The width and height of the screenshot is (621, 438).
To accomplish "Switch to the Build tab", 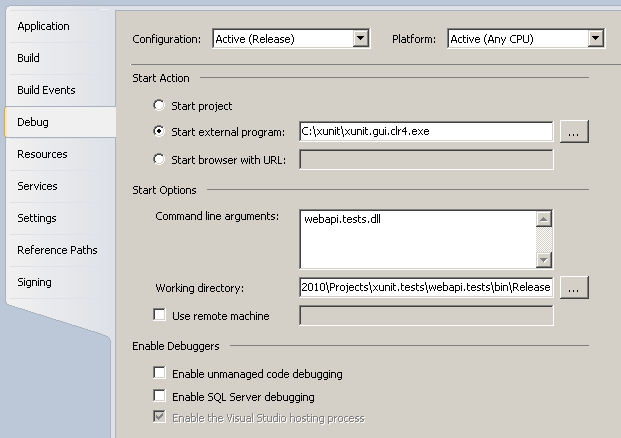I will (x=60, y=58).
